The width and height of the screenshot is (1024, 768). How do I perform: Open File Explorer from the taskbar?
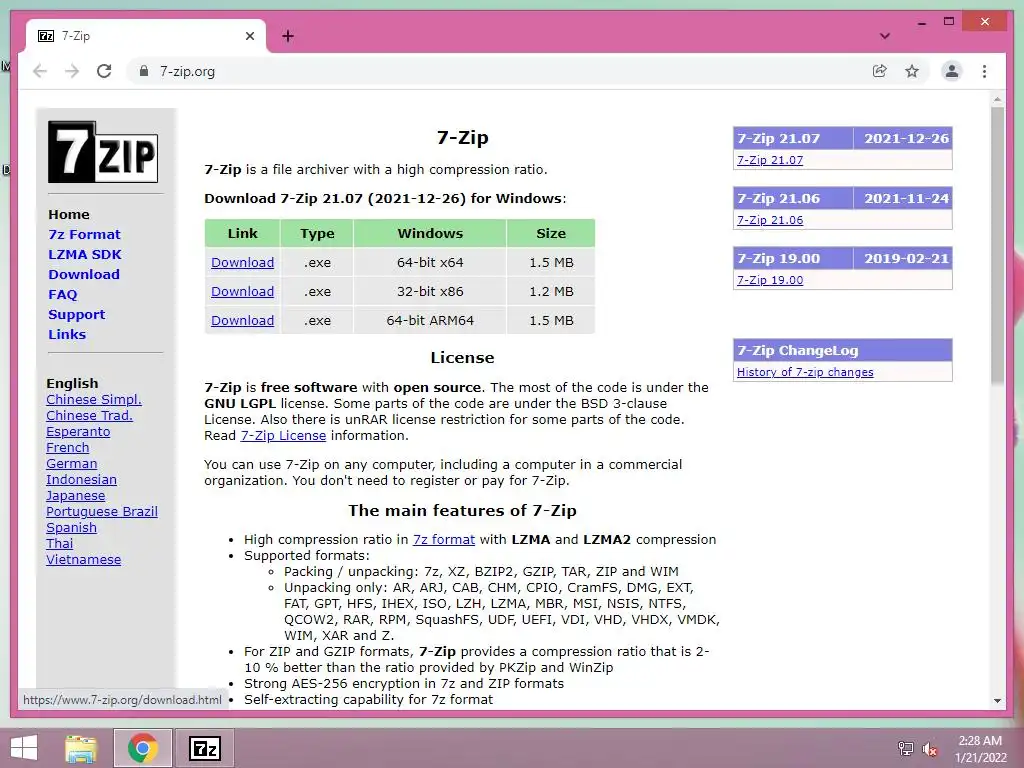tap(81, 748)
